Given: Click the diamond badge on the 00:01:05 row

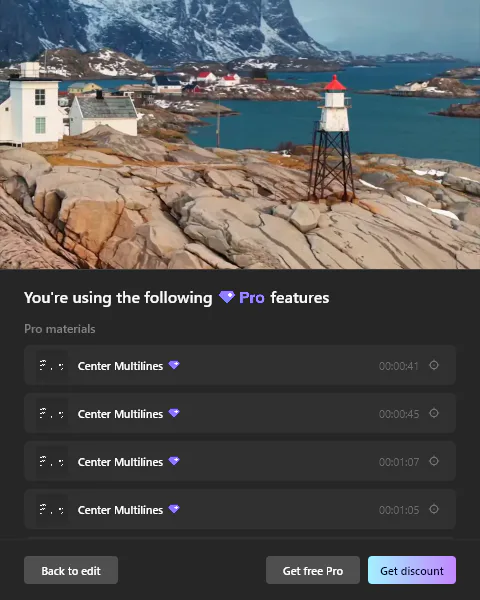Looking at the screenshot, I should tap(174, 509).
